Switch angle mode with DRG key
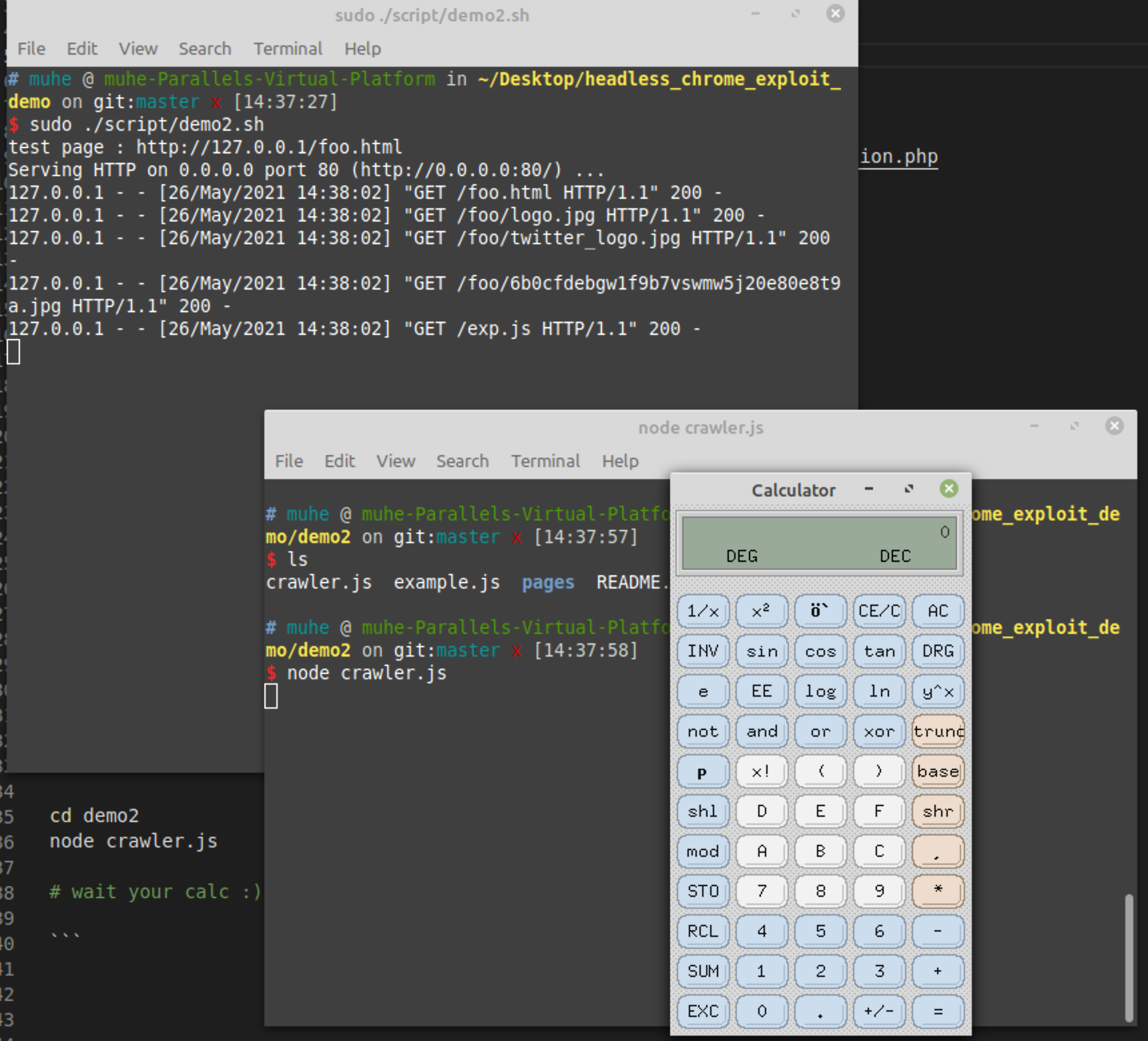 [x=938, y=651]
